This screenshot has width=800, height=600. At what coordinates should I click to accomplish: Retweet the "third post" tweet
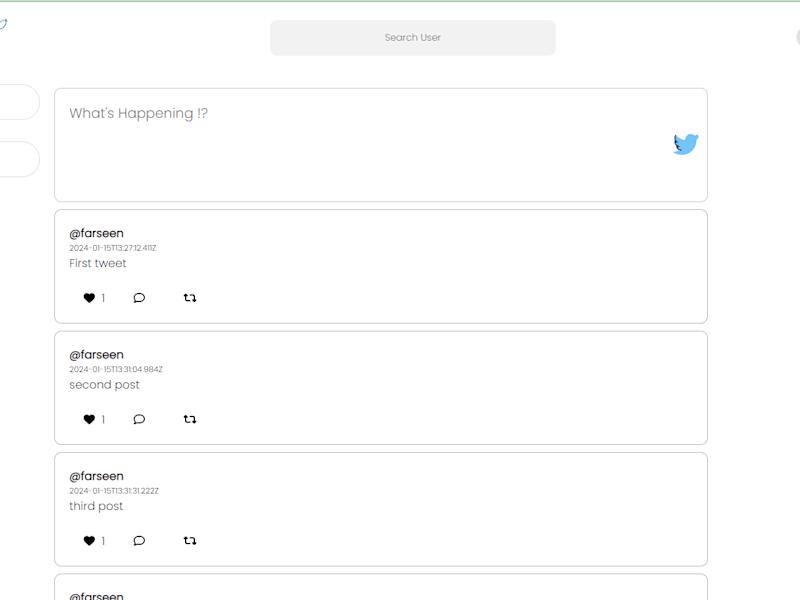pos(190,541)
